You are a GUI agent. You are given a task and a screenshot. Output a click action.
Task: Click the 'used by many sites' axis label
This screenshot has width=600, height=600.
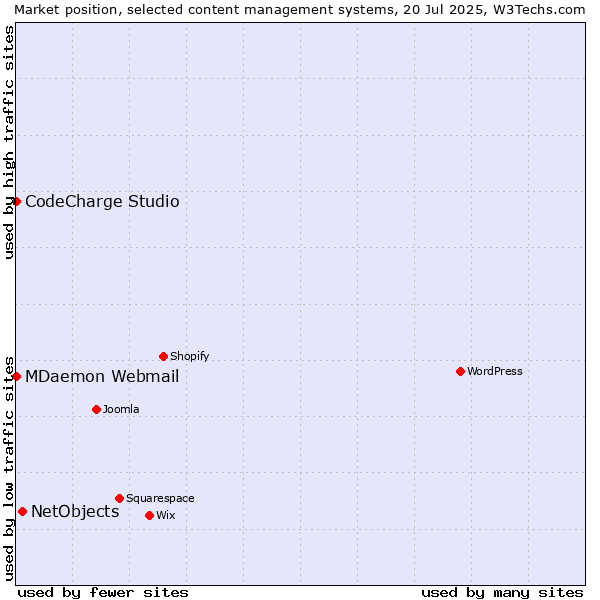(x=502, y=593)
